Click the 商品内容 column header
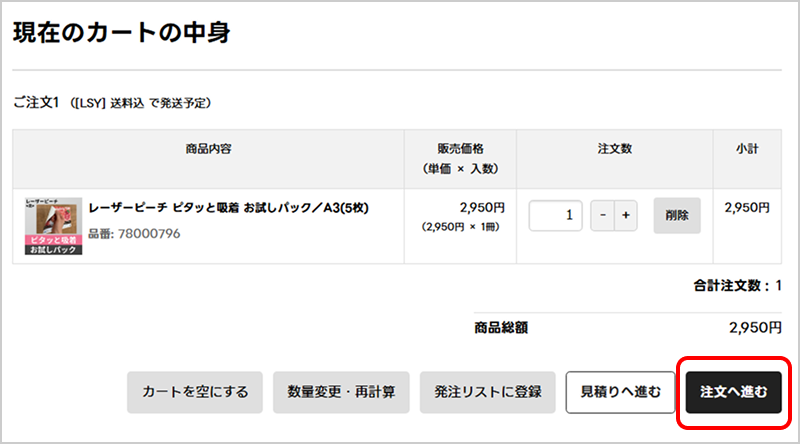Viewport: 800px width, 444px height. 208,148
